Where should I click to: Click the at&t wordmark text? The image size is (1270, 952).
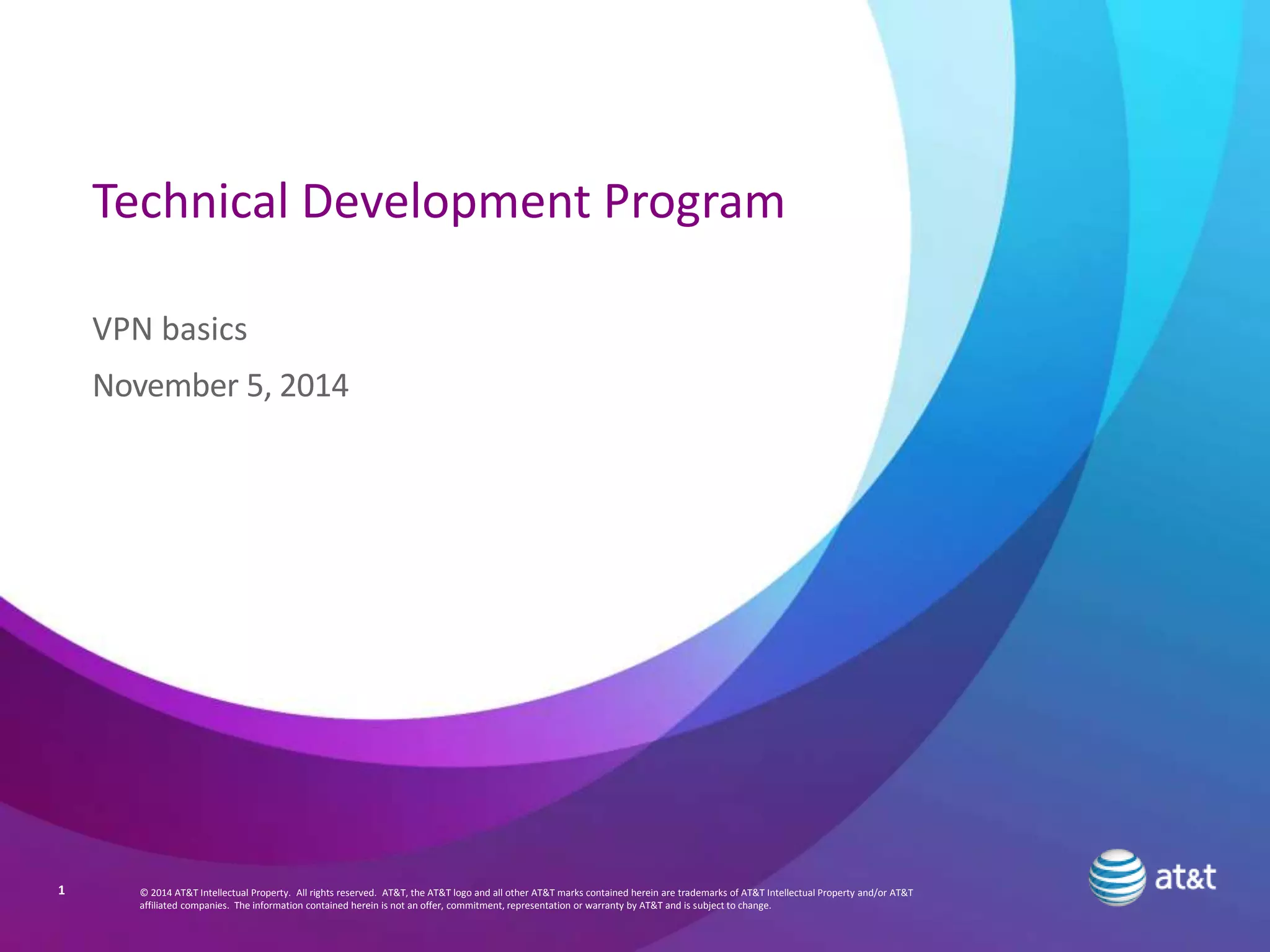(1185, 878)
